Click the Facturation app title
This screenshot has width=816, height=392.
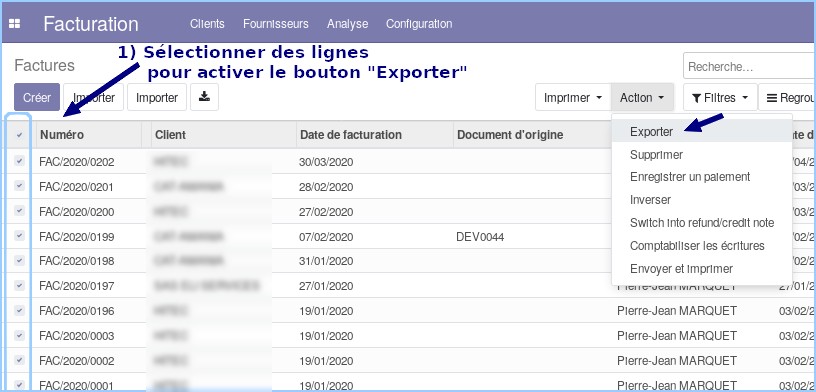pos(91,24)
